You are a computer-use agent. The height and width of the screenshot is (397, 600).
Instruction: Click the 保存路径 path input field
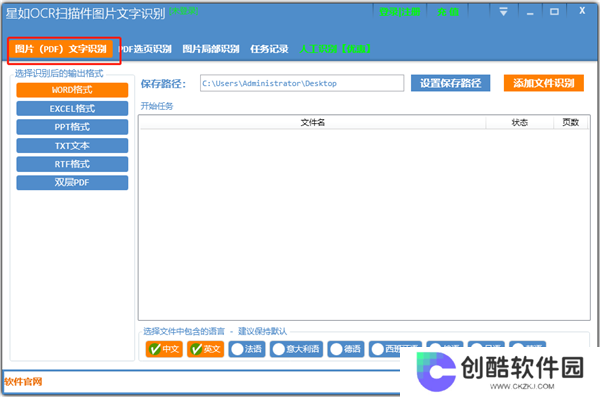(302, 83)
